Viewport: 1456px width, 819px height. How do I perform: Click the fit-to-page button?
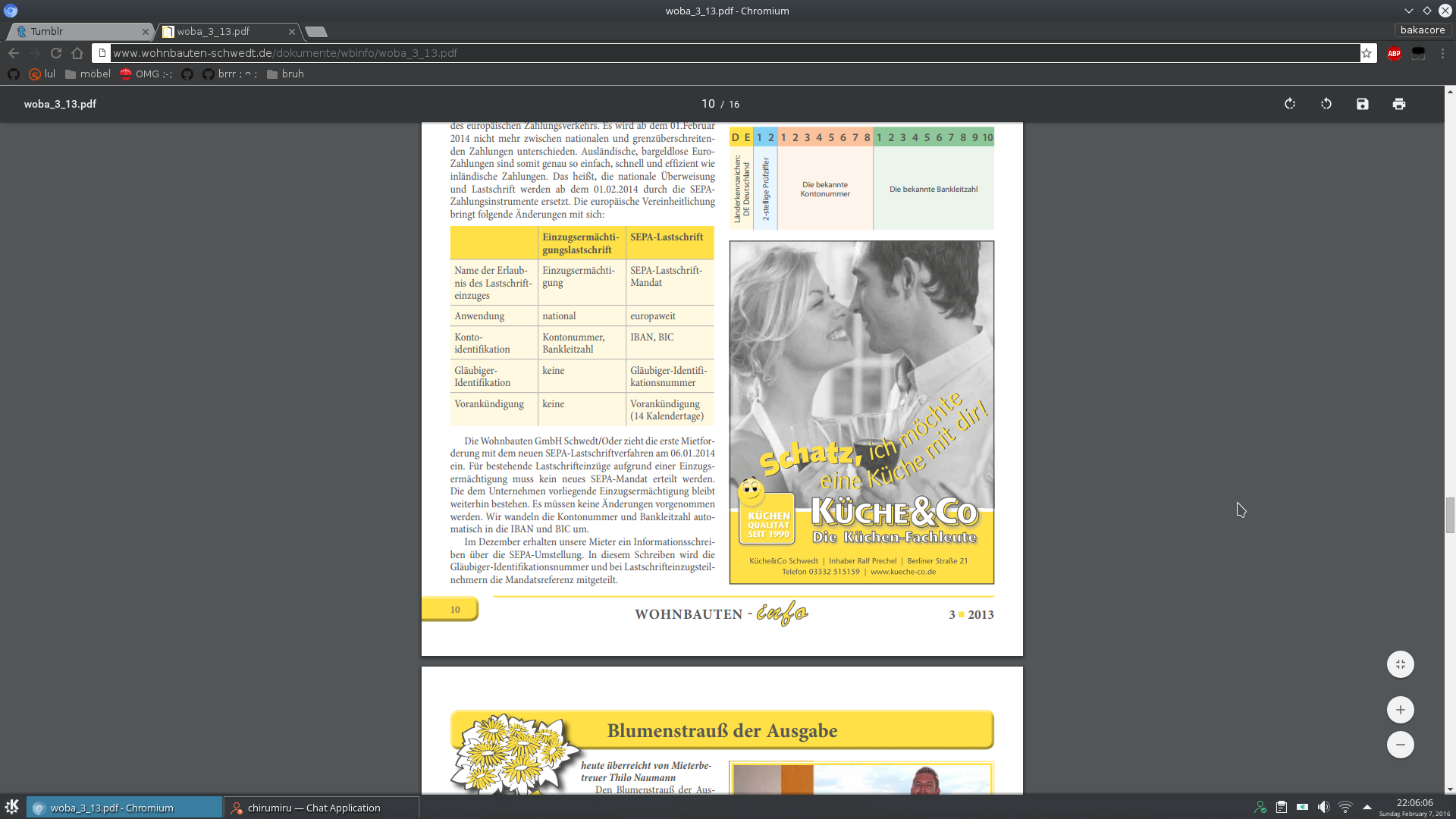pyautogui.click(x=1401, y=664)
